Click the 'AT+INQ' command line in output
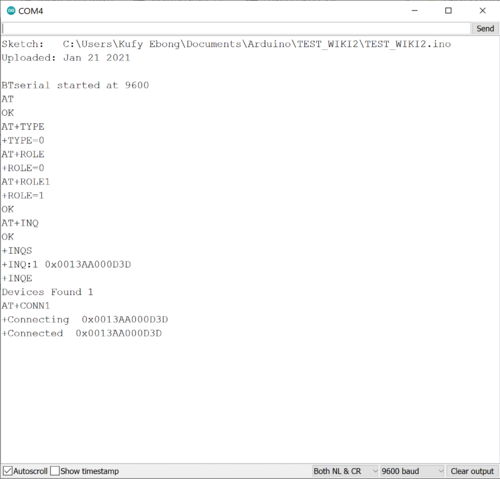 coord(20,223)
